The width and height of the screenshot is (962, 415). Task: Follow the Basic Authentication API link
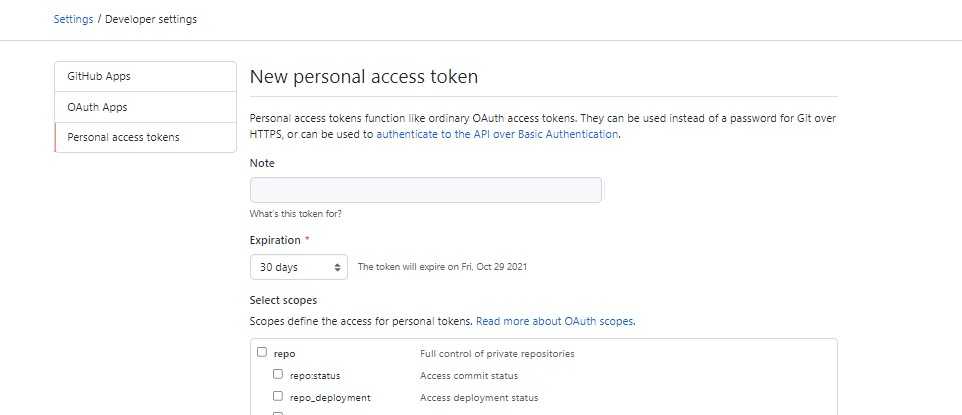coord(497,134)
